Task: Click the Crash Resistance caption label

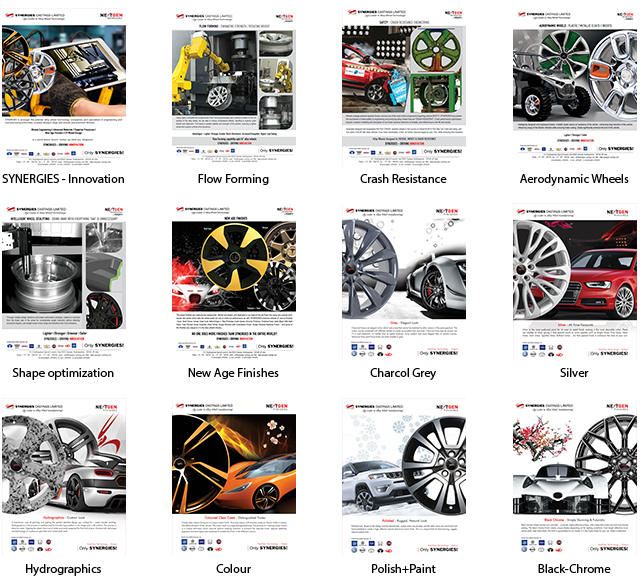Action: coord(403,179)
